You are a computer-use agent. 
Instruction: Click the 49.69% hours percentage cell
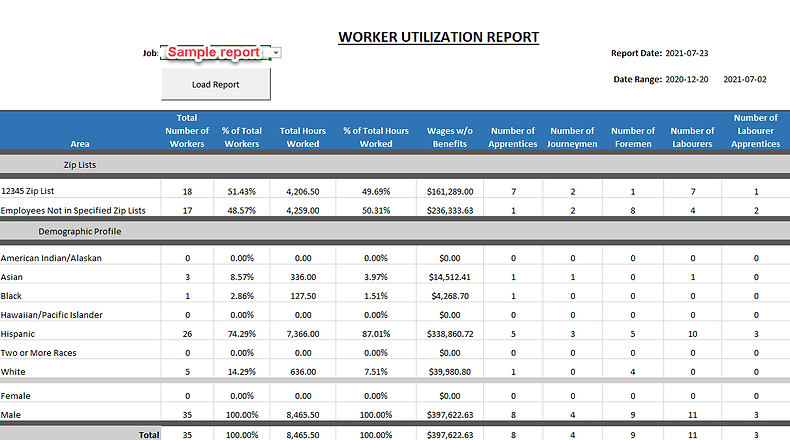(x=376, y=192)
